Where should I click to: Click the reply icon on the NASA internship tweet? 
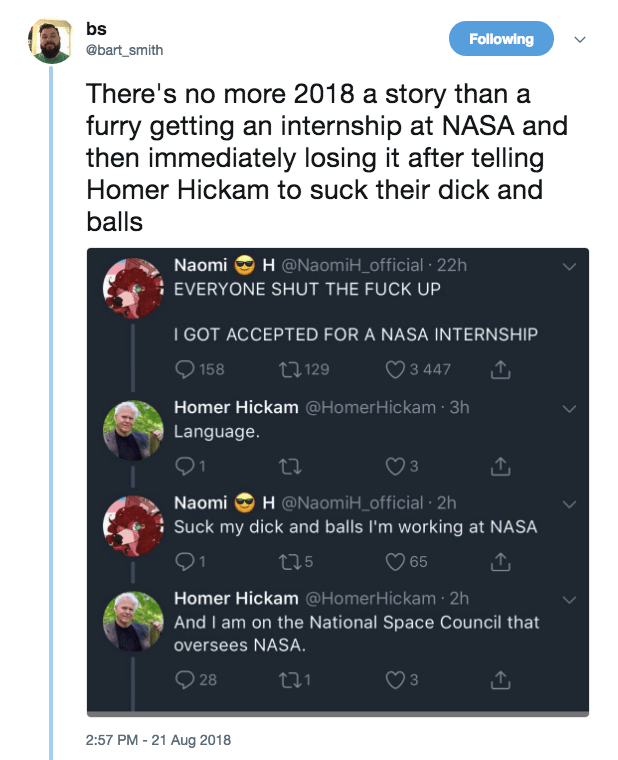tap(185, 369)
